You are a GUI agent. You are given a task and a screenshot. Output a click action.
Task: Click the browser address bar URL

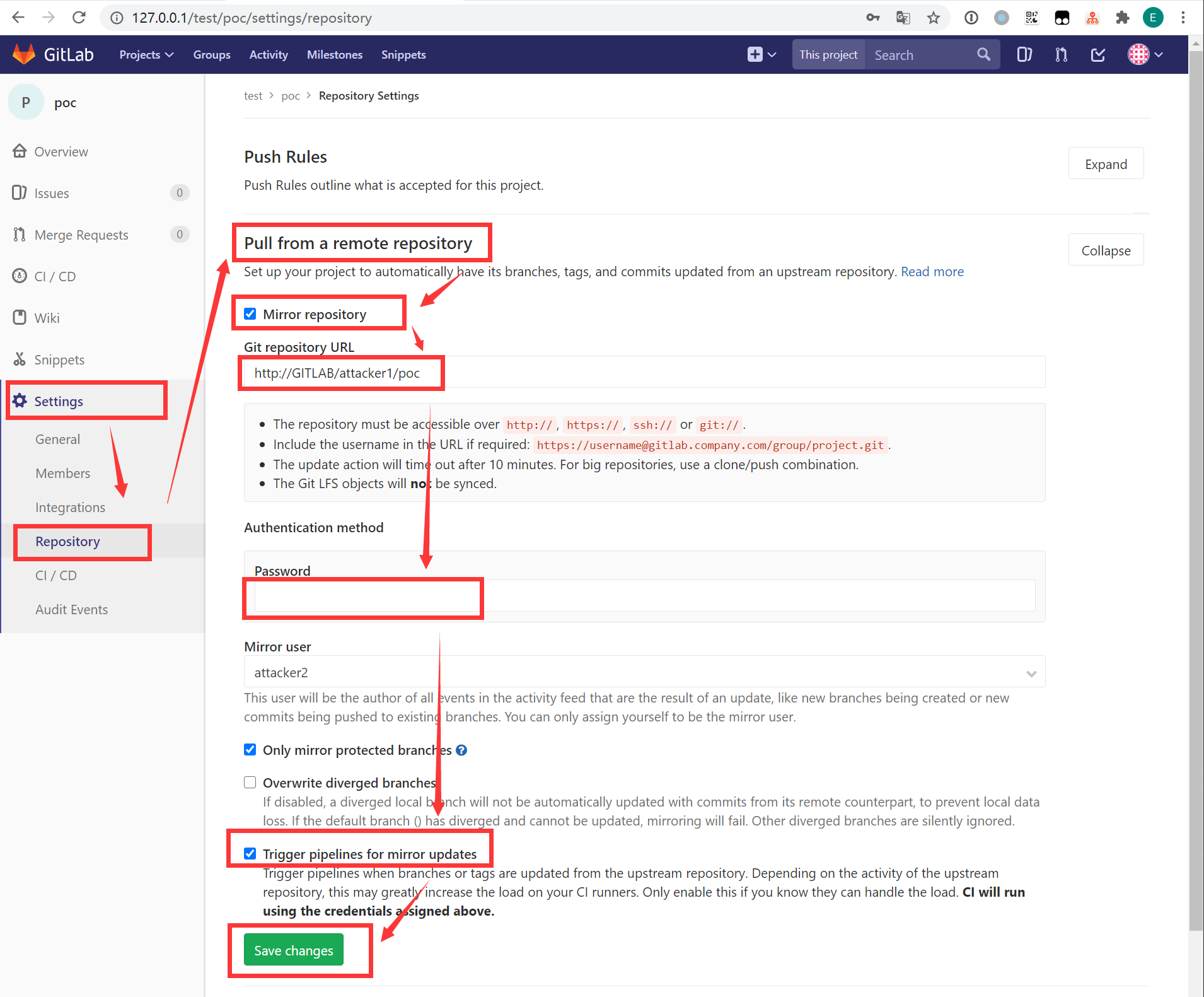pos(252,18)
